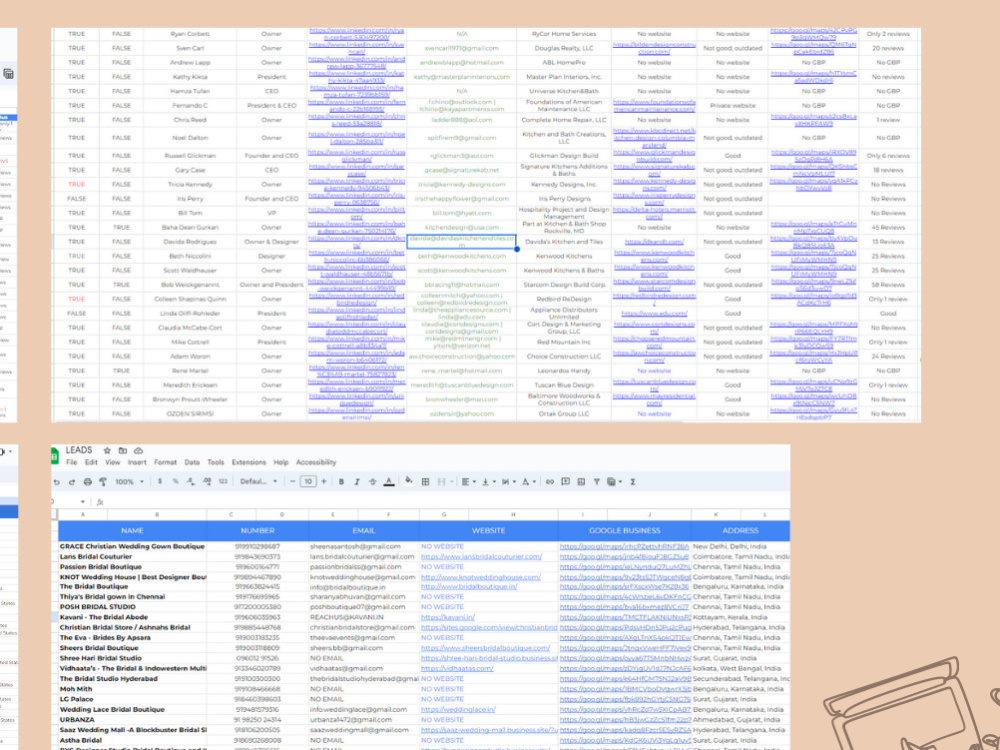The height and width of the screenshot is (750, 1000).
Task: Open the Help menu
Action: 281,462
